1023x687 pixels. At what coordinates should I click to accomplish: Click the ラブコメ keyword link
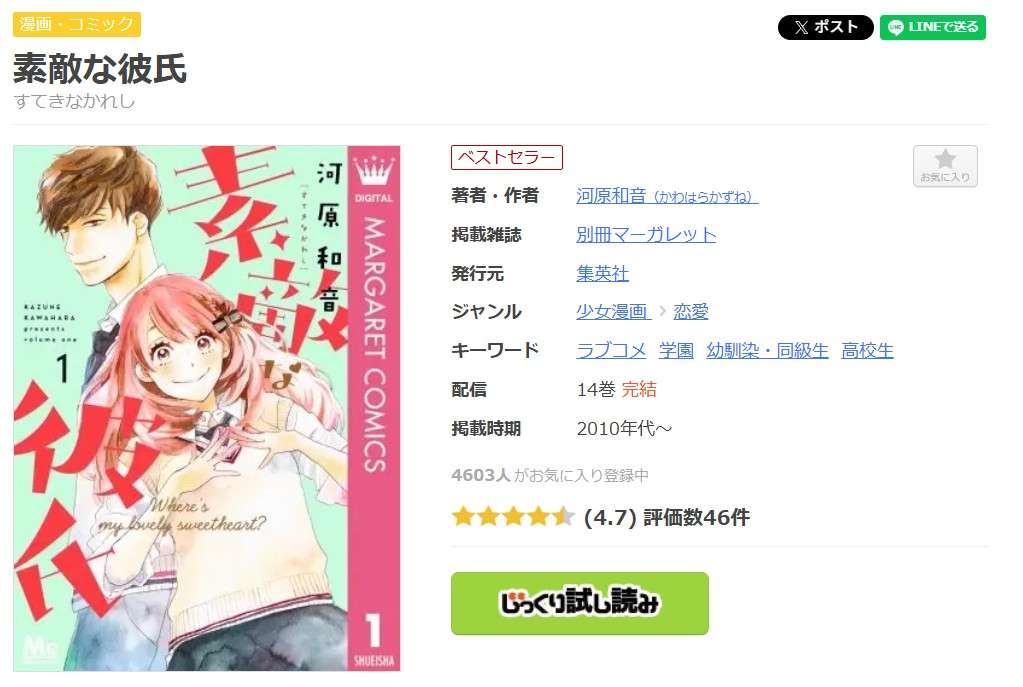point(611,351)
